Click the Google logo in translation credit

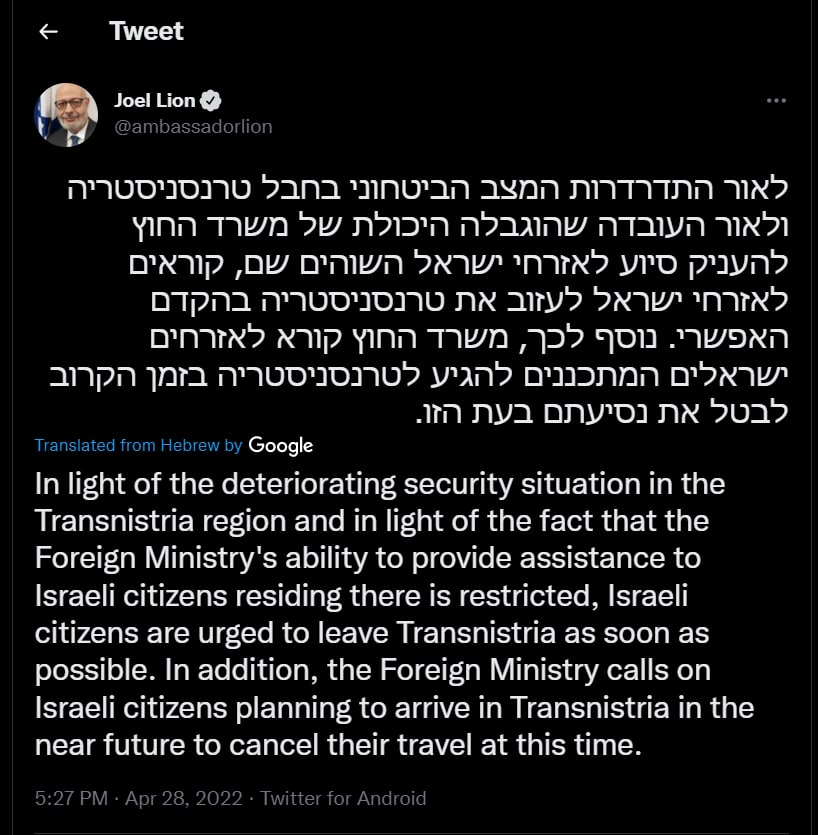coord(281,446)
